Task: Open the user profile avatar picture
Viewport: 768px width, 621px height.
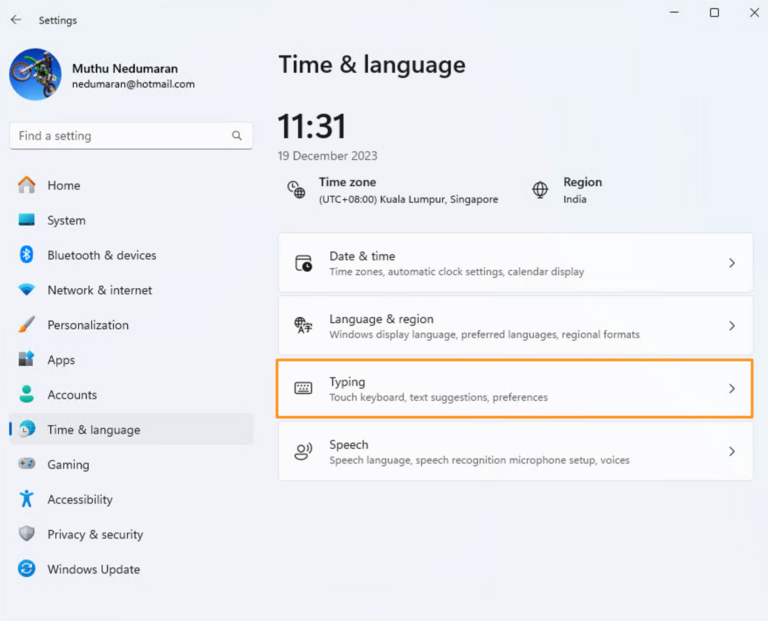Action: click(x=35, y=75)
